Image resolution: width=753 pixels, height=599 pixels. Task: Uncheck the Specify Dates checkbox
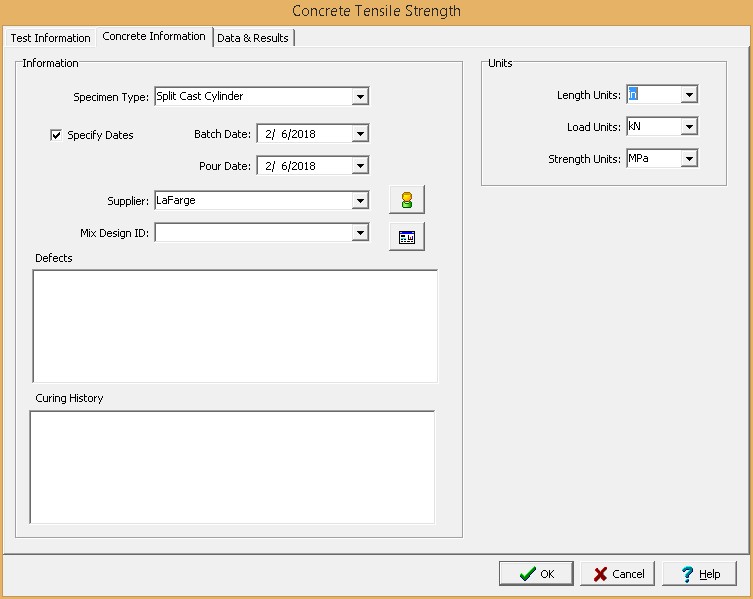(56, 135)
